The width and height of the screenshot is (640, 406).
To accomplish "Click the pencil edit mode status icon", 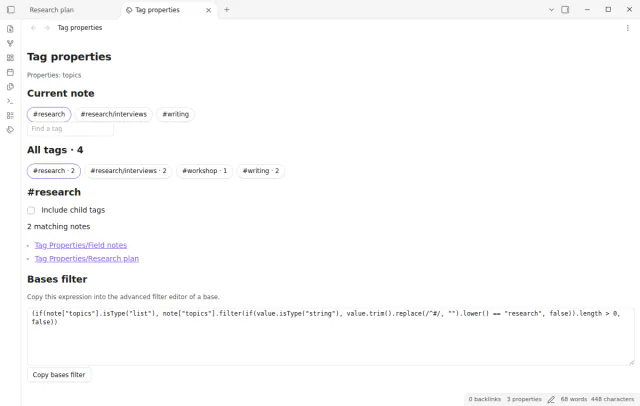I will pyautogui.click(x=551, y=399).
